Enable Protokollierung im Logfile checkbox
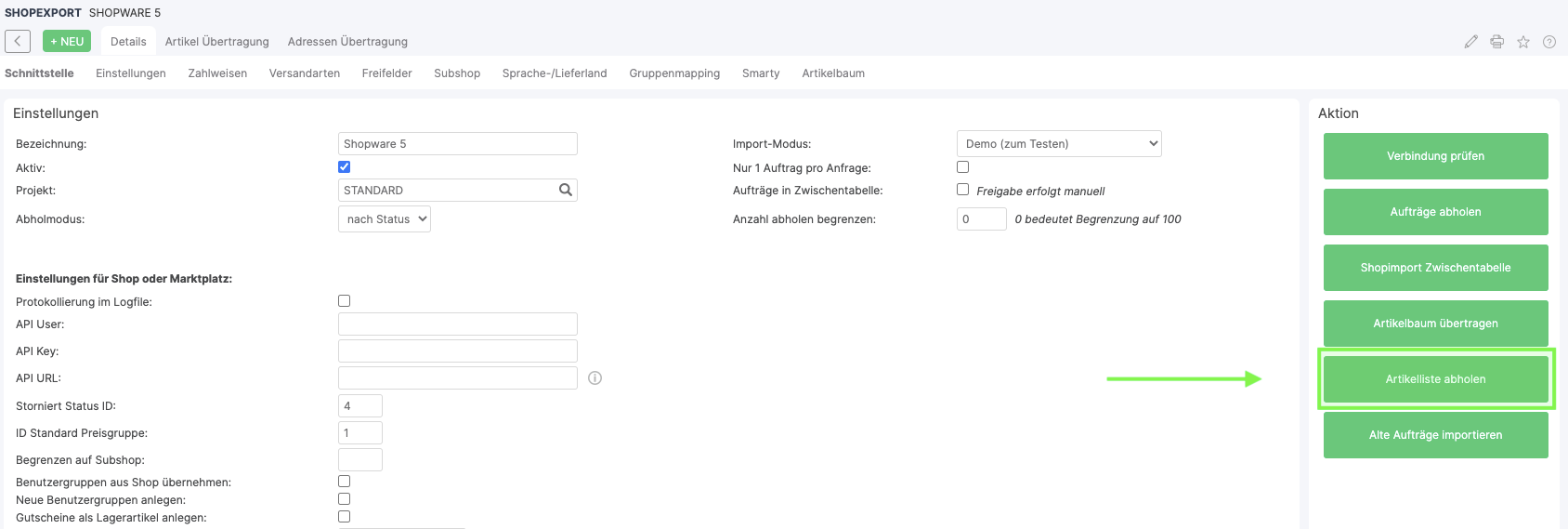This screenshot has height=529, width=1568. (x=345, y=301)
